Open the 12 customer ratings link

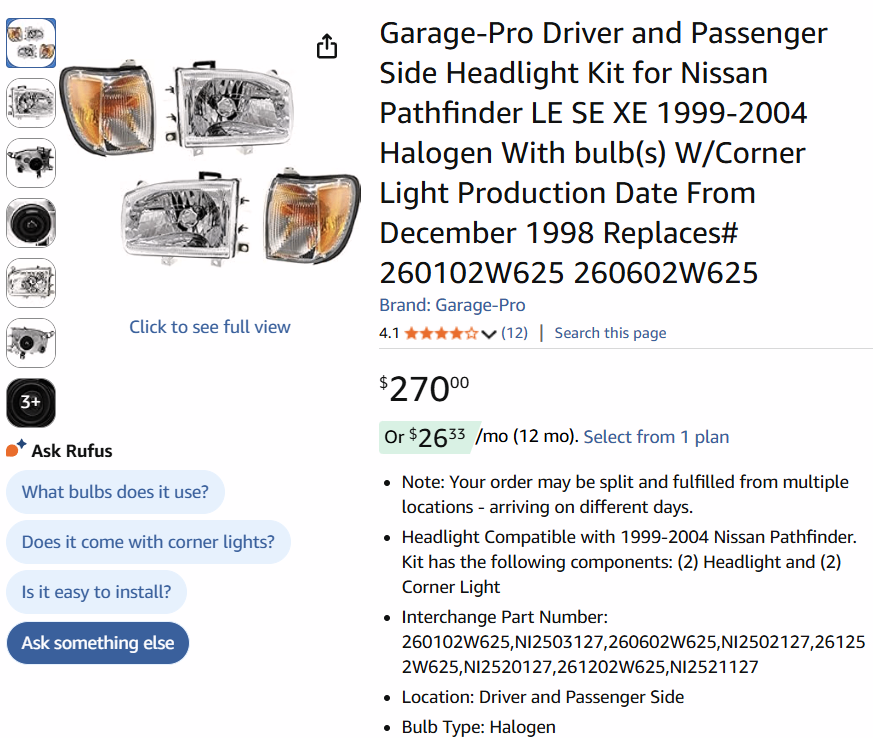pos(515,333)
